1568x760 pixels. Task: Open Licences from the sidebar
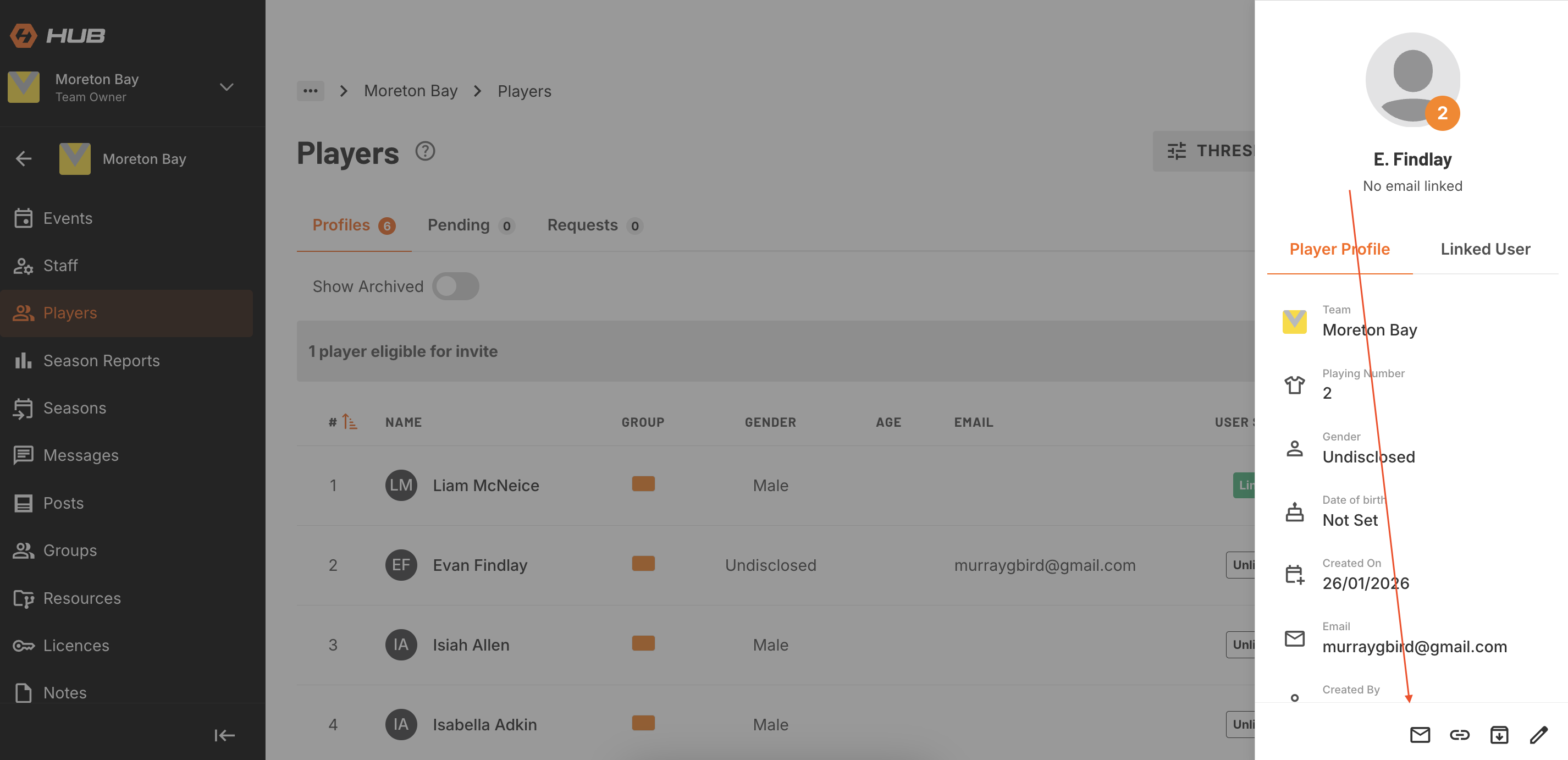[x=76, y=646]
